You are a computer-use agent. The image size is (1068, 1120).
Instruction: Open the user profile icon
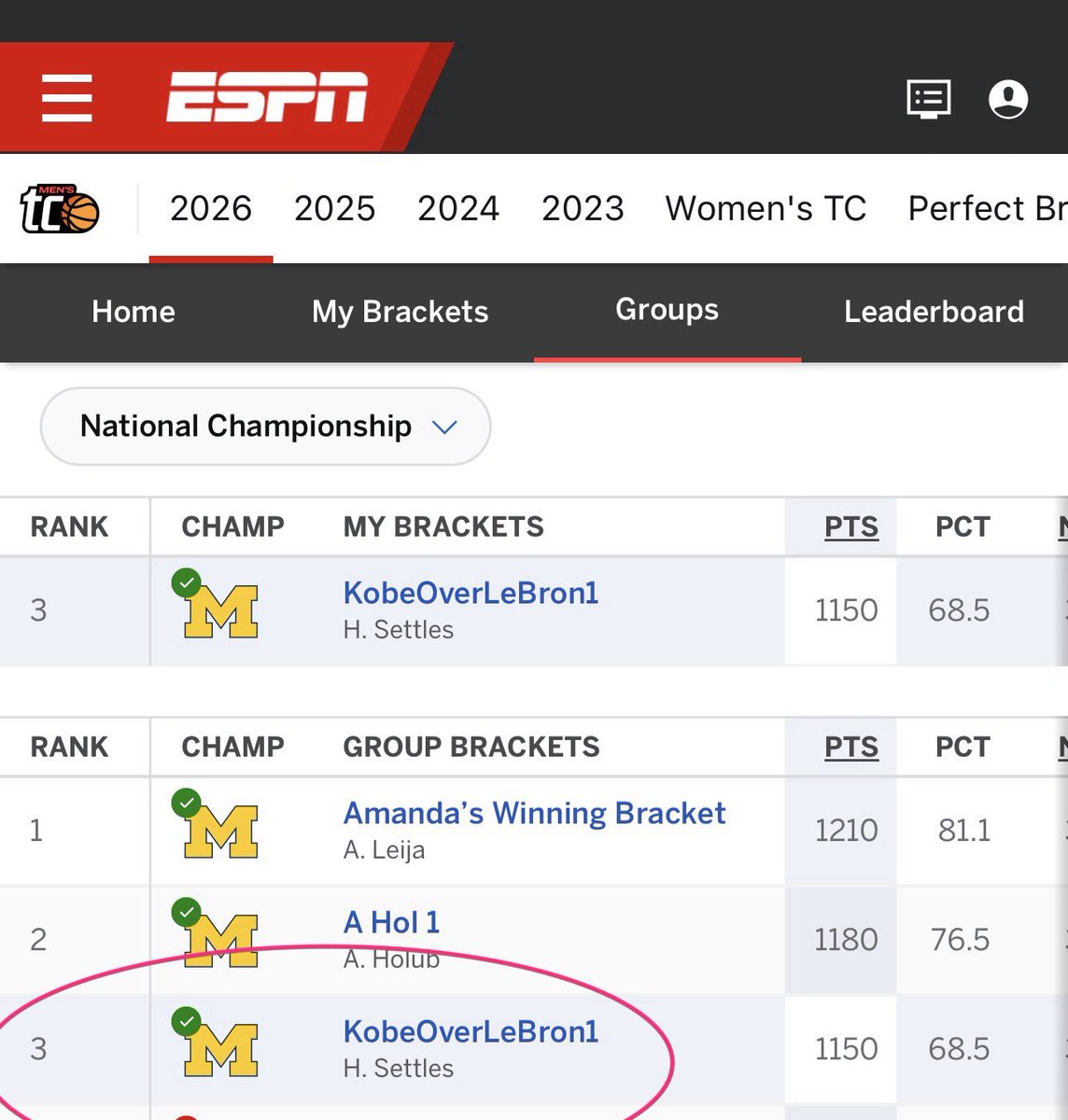(x=1008, y=99)
